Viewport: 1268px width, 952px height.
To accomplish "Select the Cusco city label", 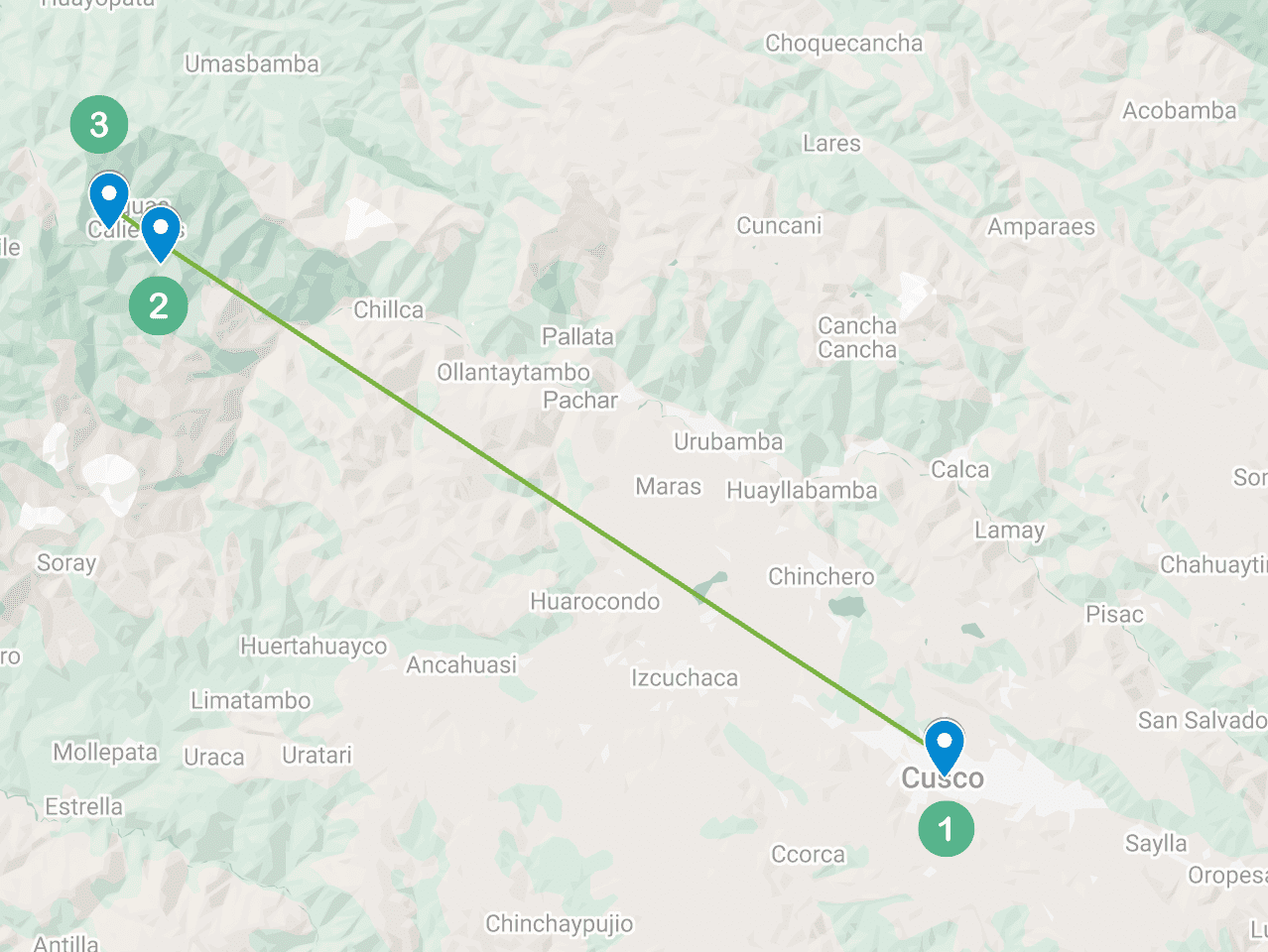I will pos(943,778).
